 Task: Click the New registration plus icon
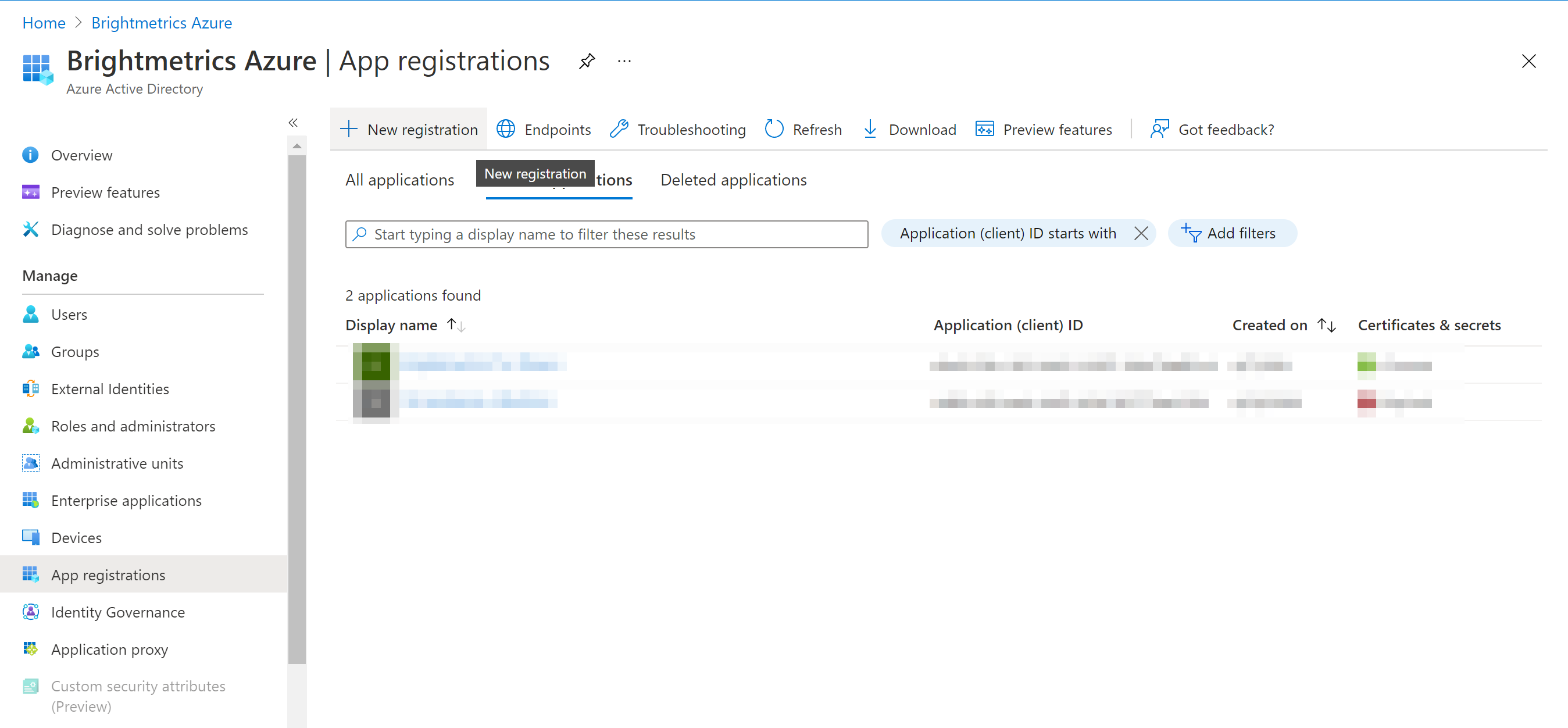point(349,129)
